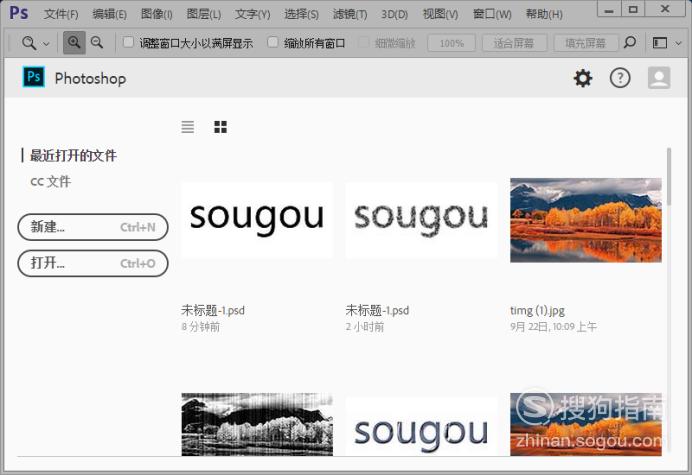Click the 填充屏幕 button
692x475 pixels.
click(x=586, y=43)
